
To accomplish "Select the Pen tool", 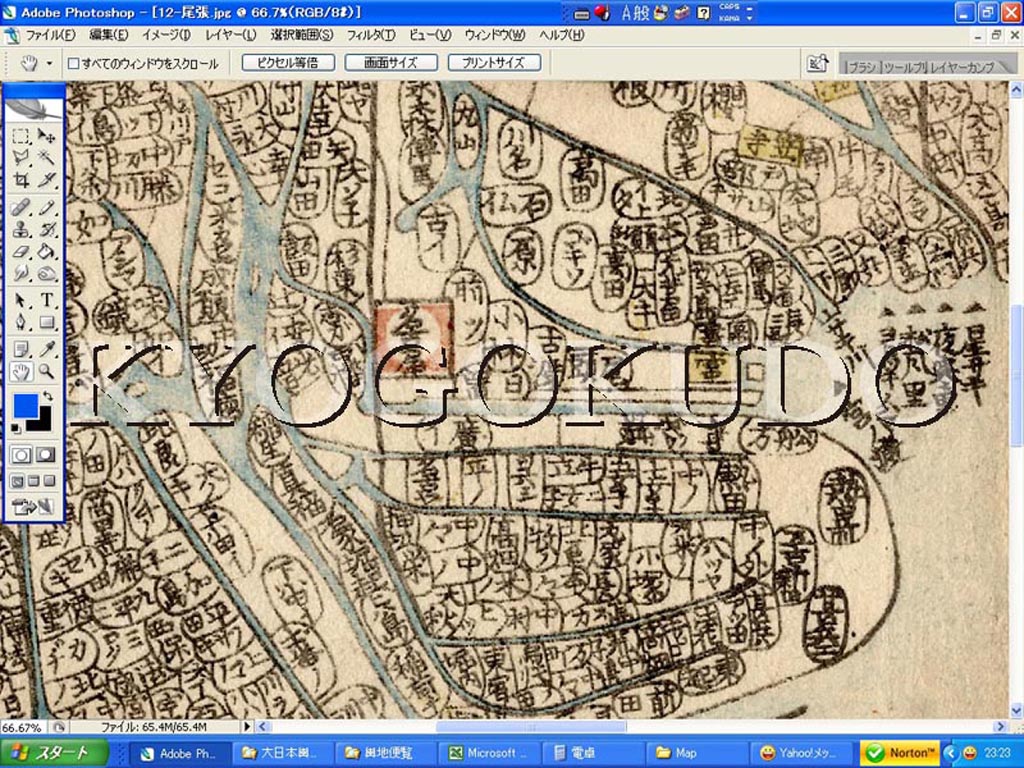I will pyautogui.click(x=21, y=323).
